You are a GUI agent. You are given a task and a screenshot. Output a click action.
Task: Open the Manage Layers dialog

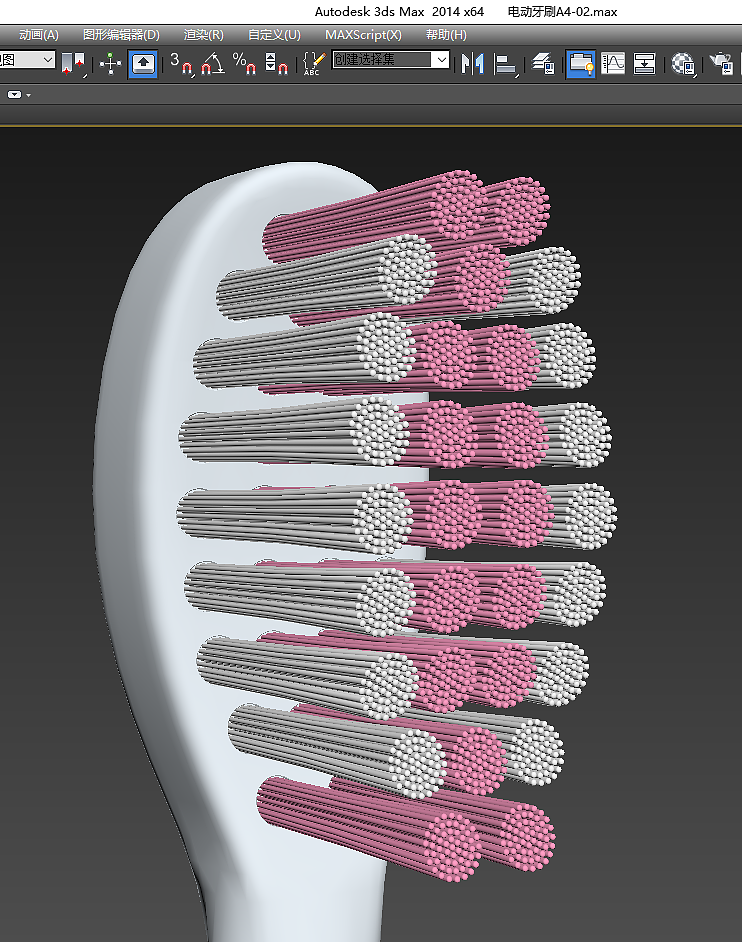[543, 64]
